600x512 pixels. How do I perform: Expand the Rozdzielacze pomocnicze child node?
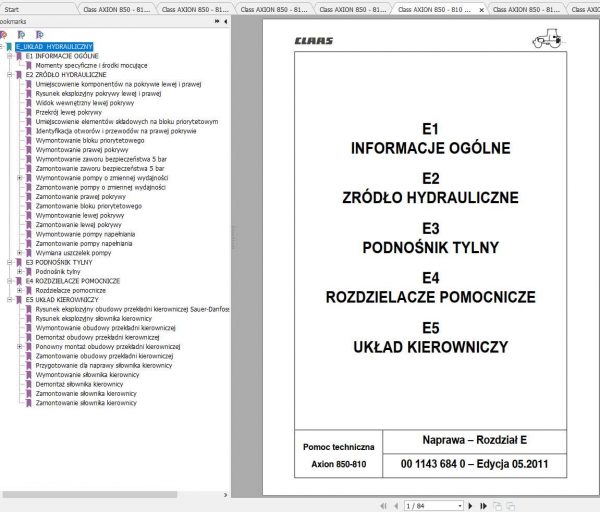pos(20,290)
